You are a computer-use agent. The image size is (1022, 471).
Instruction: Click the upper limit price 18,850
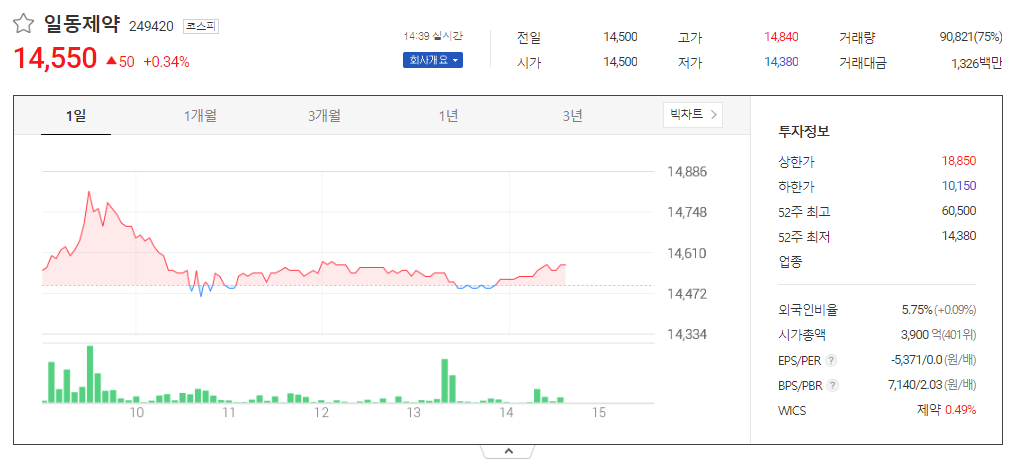959,161
